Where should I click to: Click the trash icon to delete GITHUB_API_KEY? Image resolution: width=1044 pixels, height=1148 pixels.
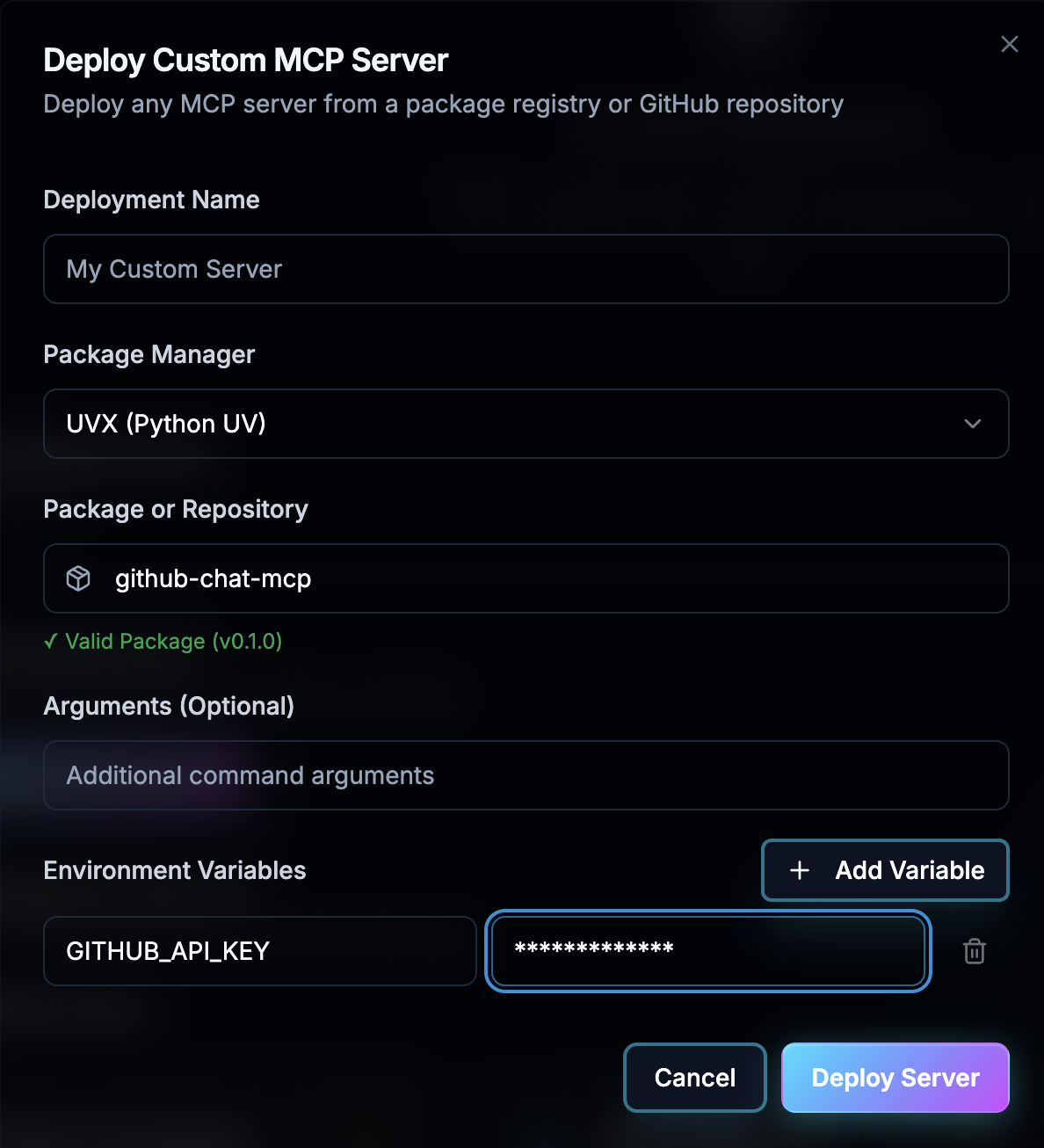974,951
